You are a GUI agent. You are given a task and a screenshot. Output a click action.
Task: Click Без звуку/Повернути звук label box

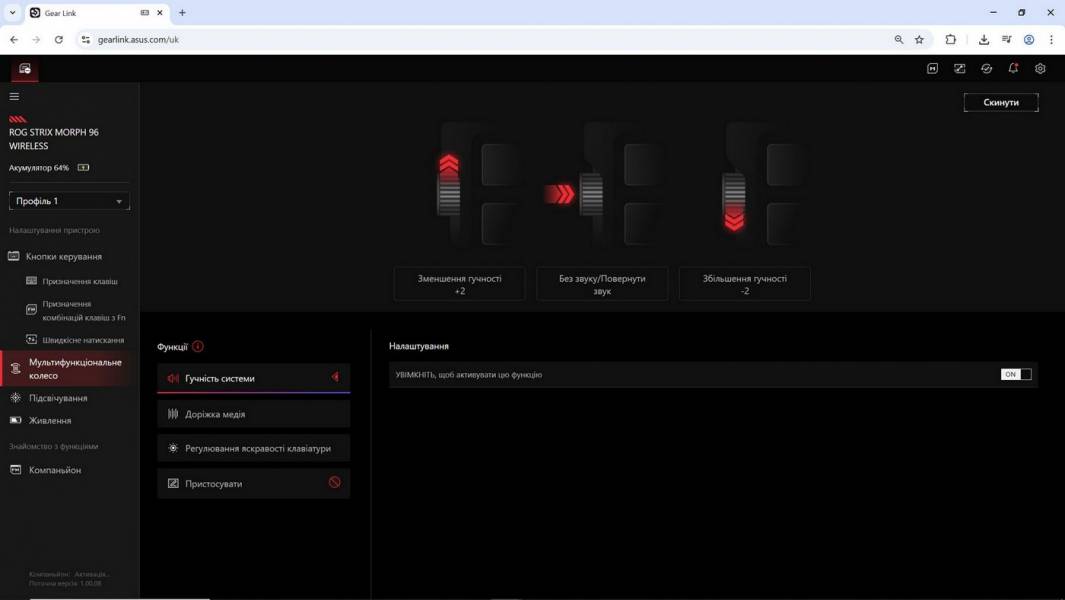coord(602,284)
